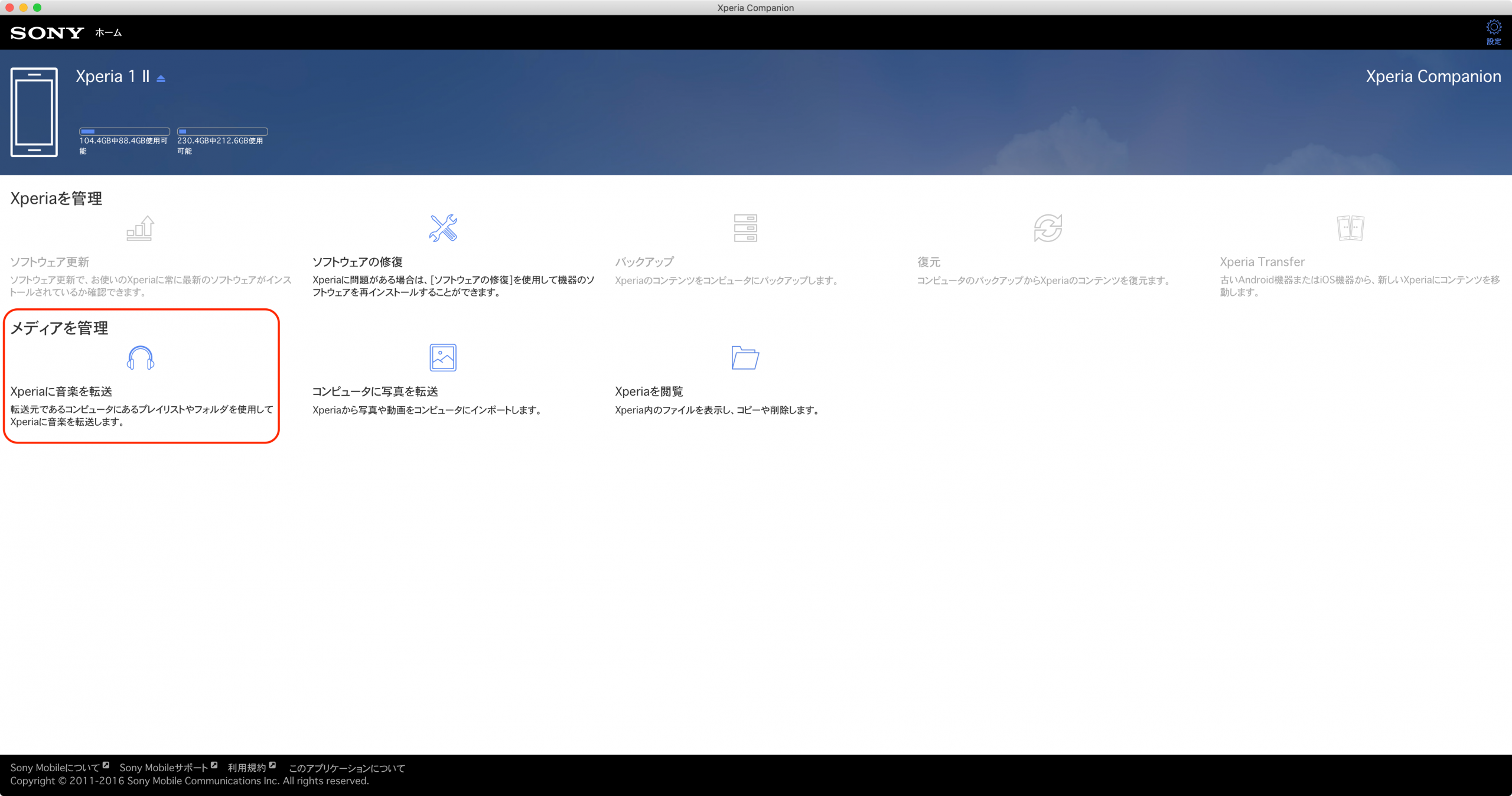Viewport: 1512px width, 796px height.
Task: Open ソフトウェア更新 title
Action: 50,262
